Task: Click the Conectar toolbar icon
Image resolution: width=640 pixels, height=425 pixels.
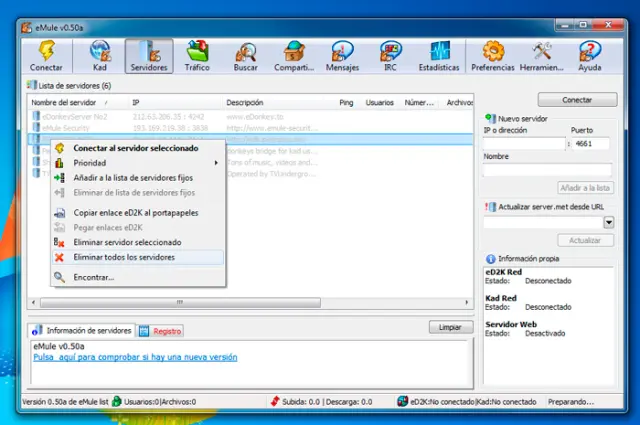Action: [x=46, y=57]
